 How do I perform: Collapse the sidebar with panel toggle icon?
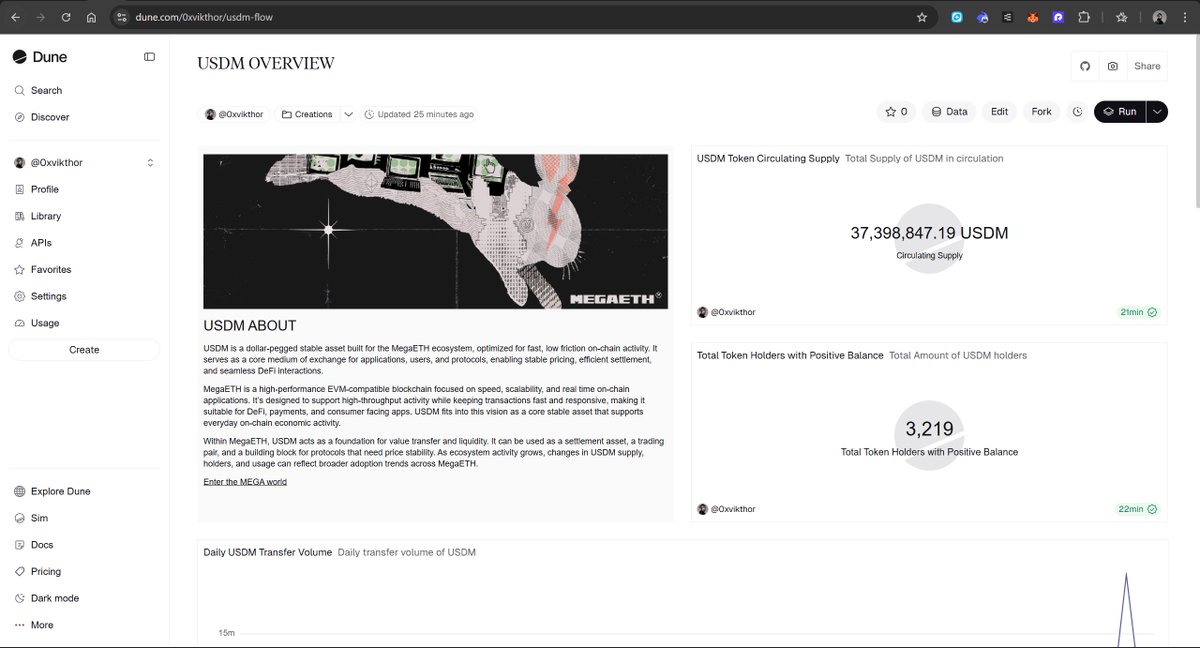149,57
